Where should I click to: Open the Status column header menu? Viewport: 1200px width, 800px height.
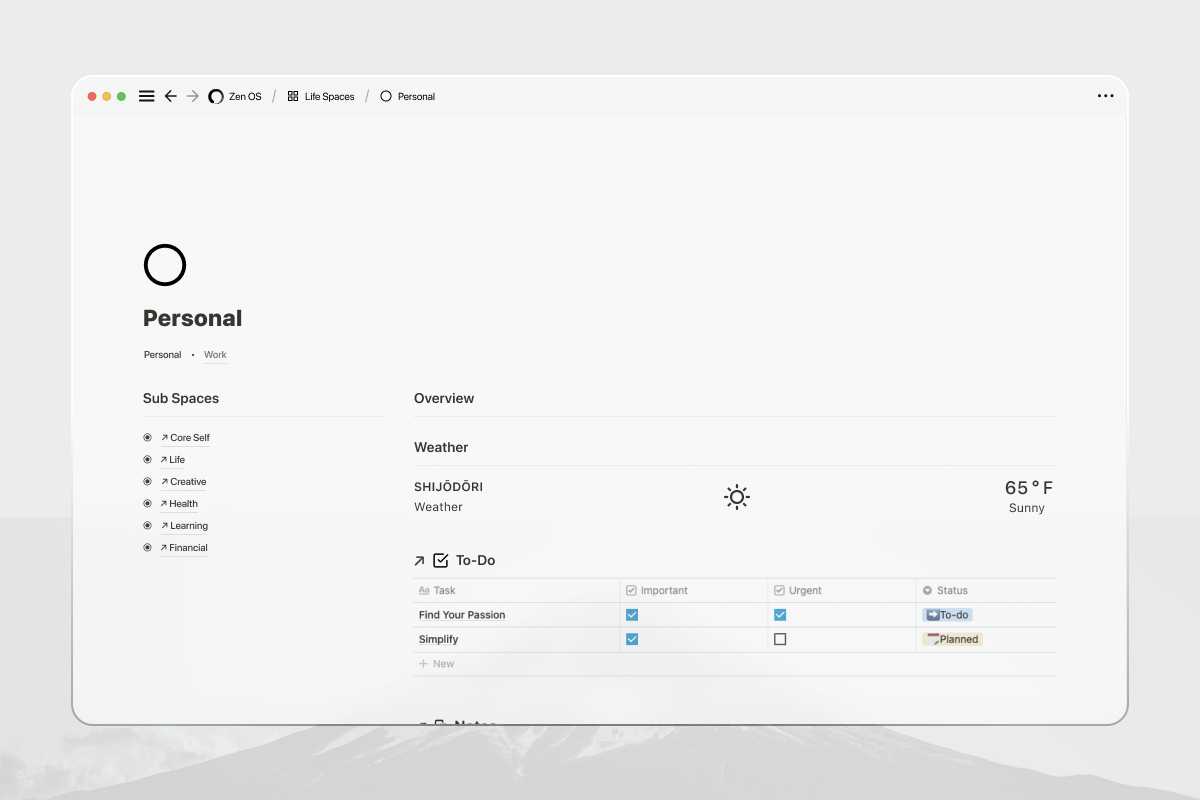click(x=986, y=591)
